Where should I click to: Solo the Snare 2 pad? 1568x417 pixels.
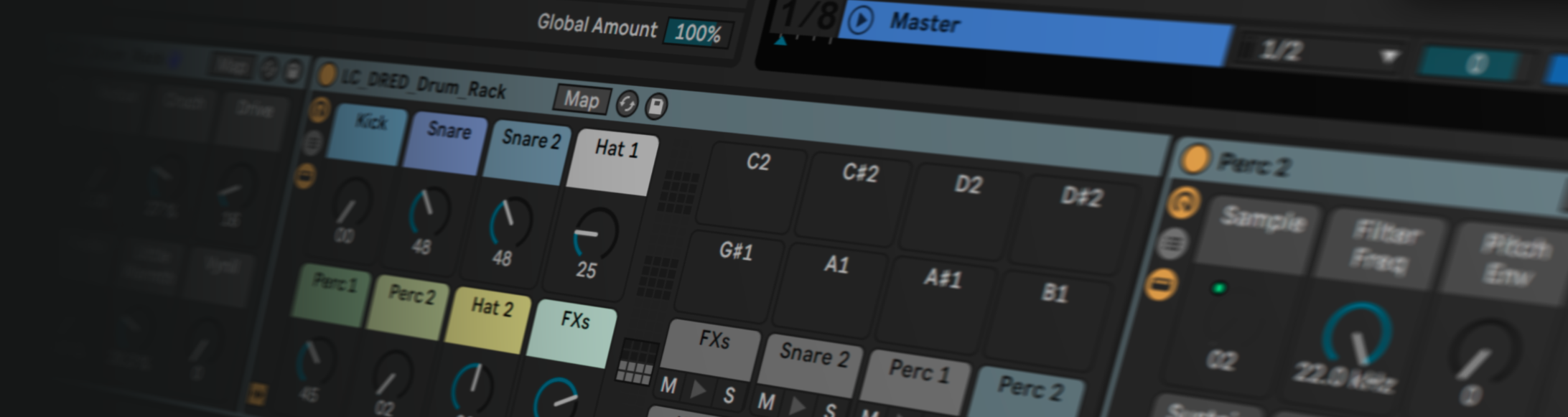(830, 410)
